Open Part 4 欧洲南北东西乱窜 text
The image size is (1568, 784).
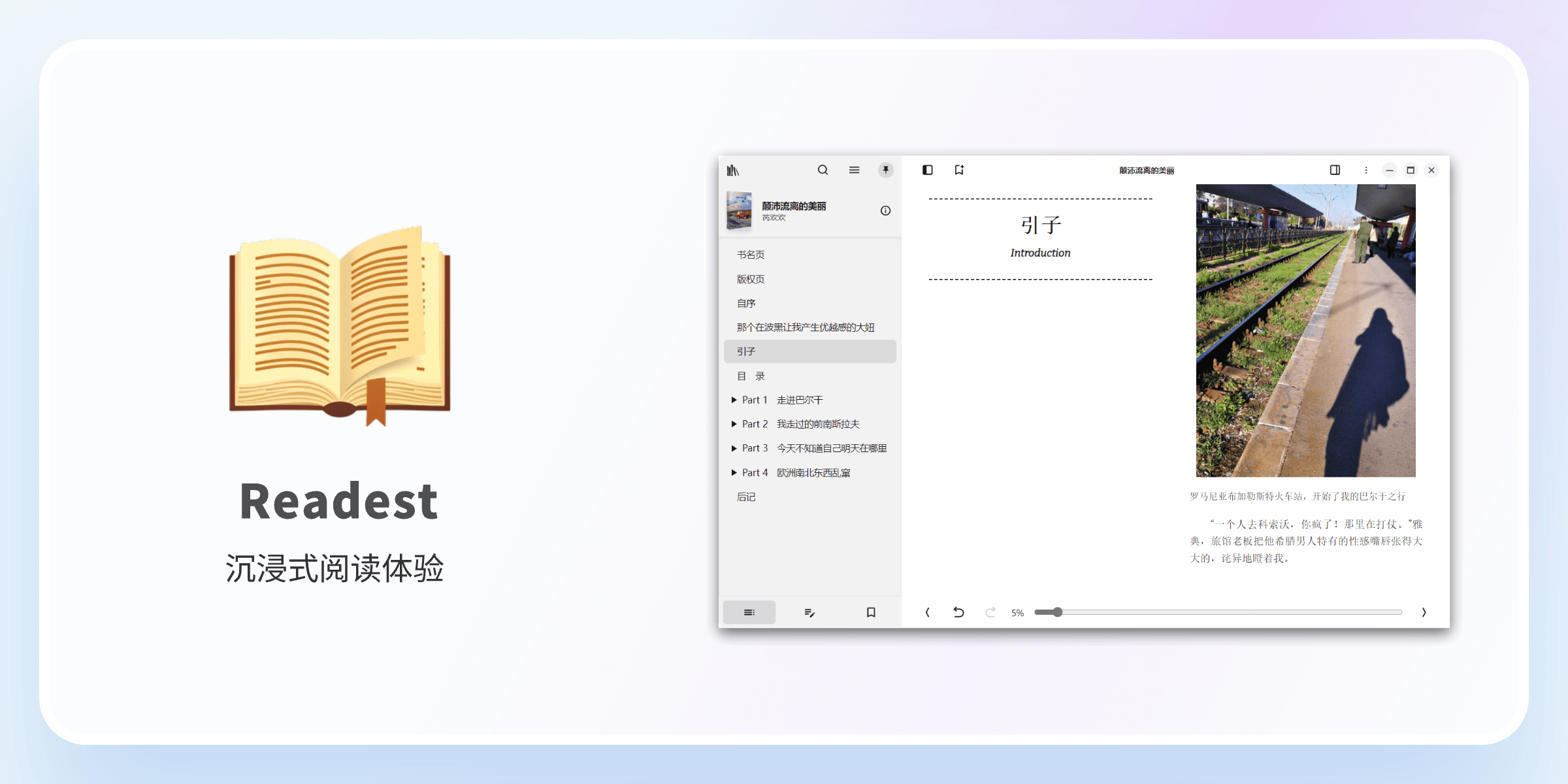(796, 472)
